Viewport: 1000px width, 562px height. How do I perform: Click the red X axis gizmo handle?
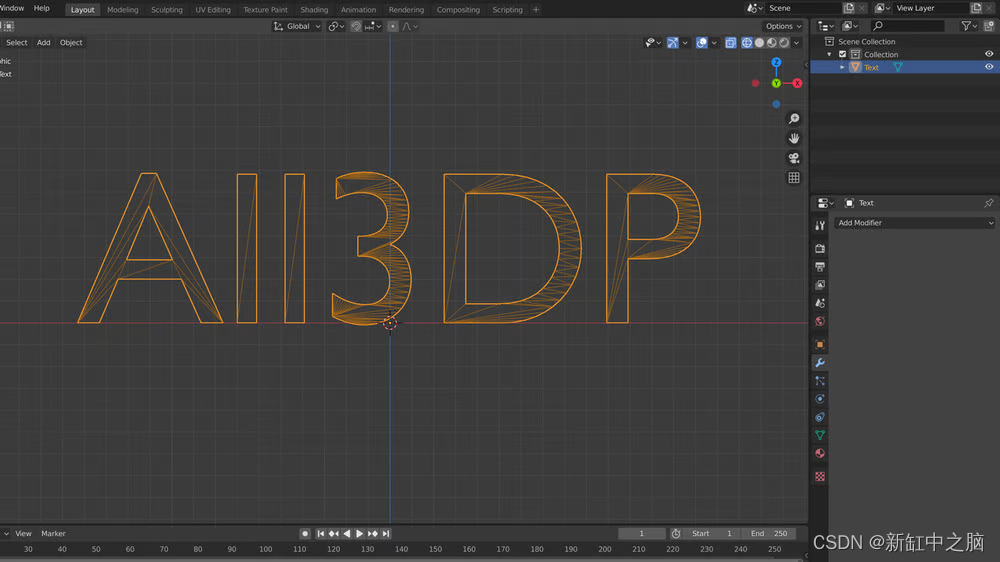797,84
